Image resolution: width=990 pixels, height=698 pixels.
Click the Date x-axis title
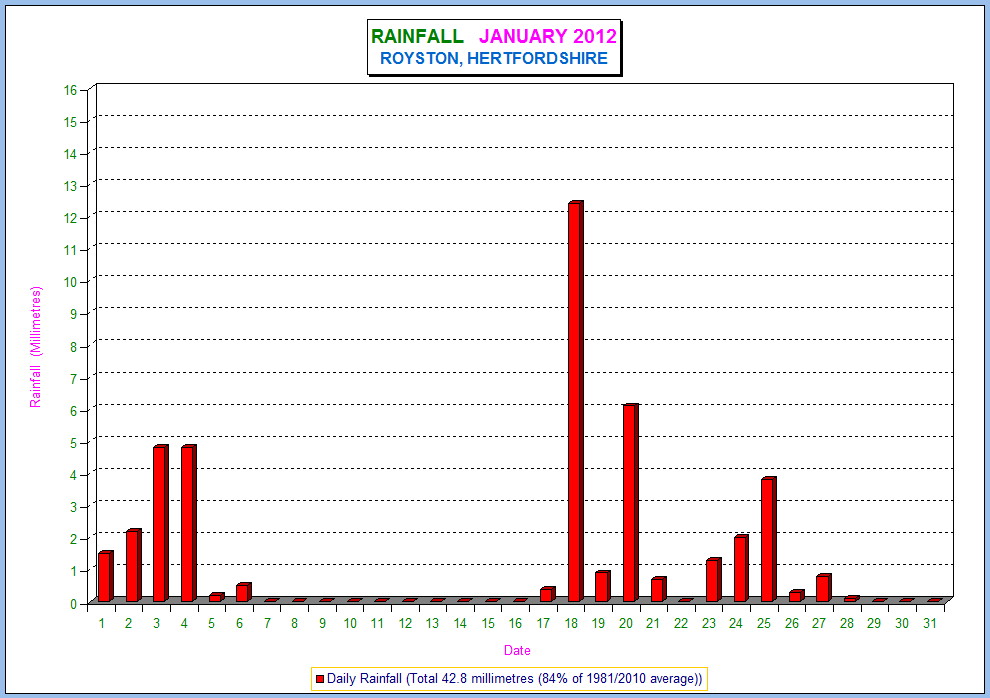click(517, 651)
